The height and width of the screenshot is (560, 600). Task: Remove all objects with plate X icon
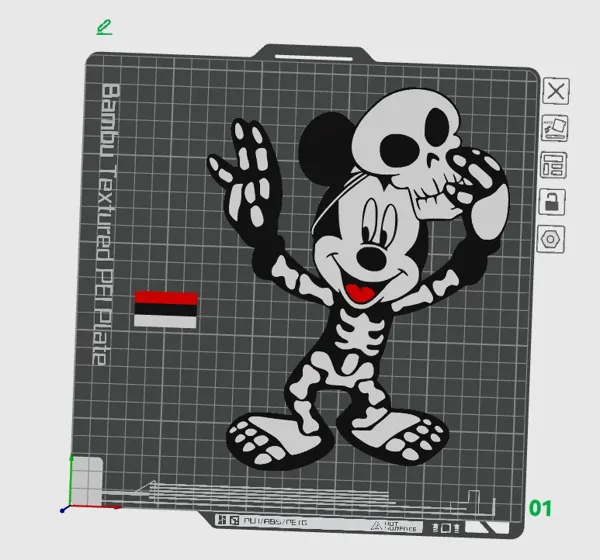556,91
